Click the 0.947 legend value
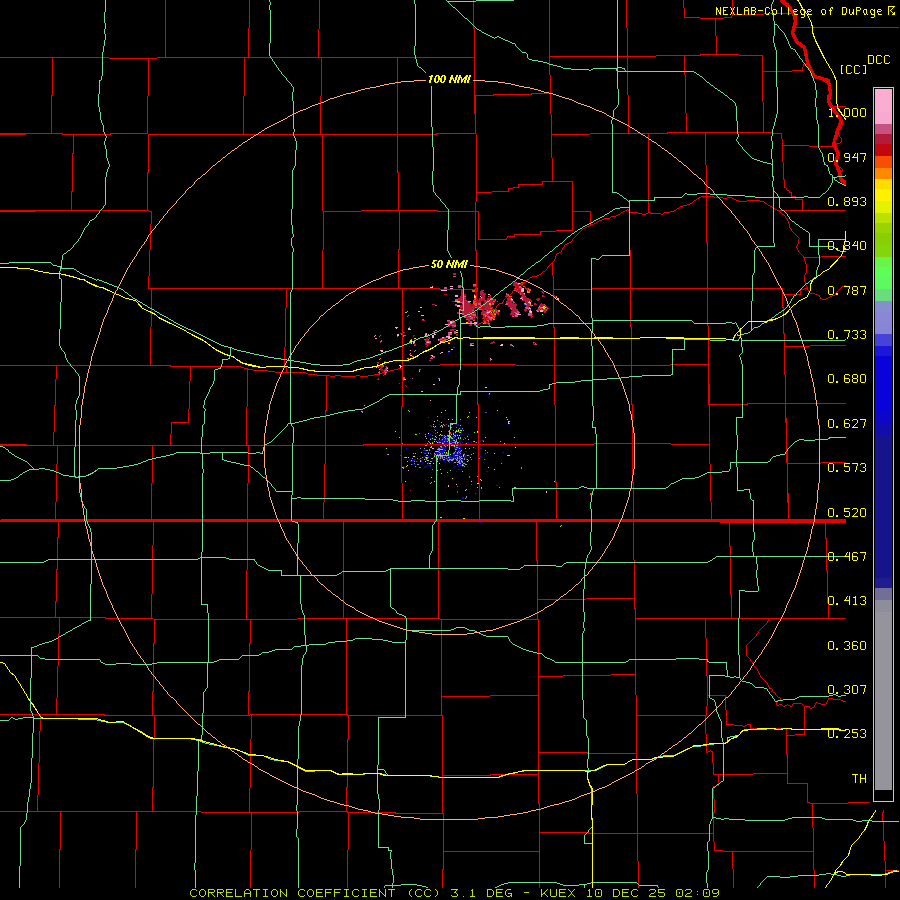The image size is (900, 900). [x=847, y=157]
